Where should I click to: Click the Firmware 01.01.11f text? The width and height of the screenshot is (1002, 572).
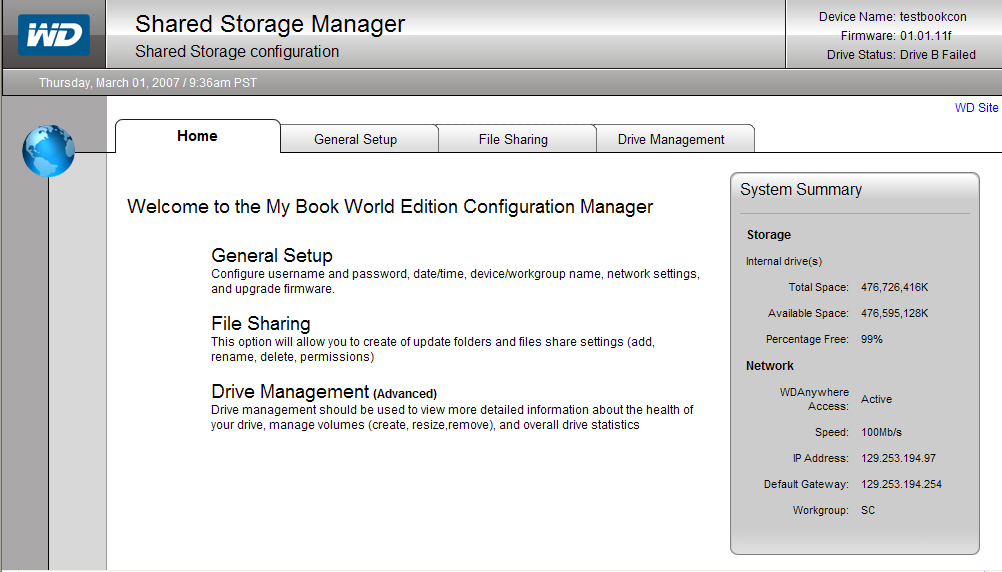click(x=896, y=36)
